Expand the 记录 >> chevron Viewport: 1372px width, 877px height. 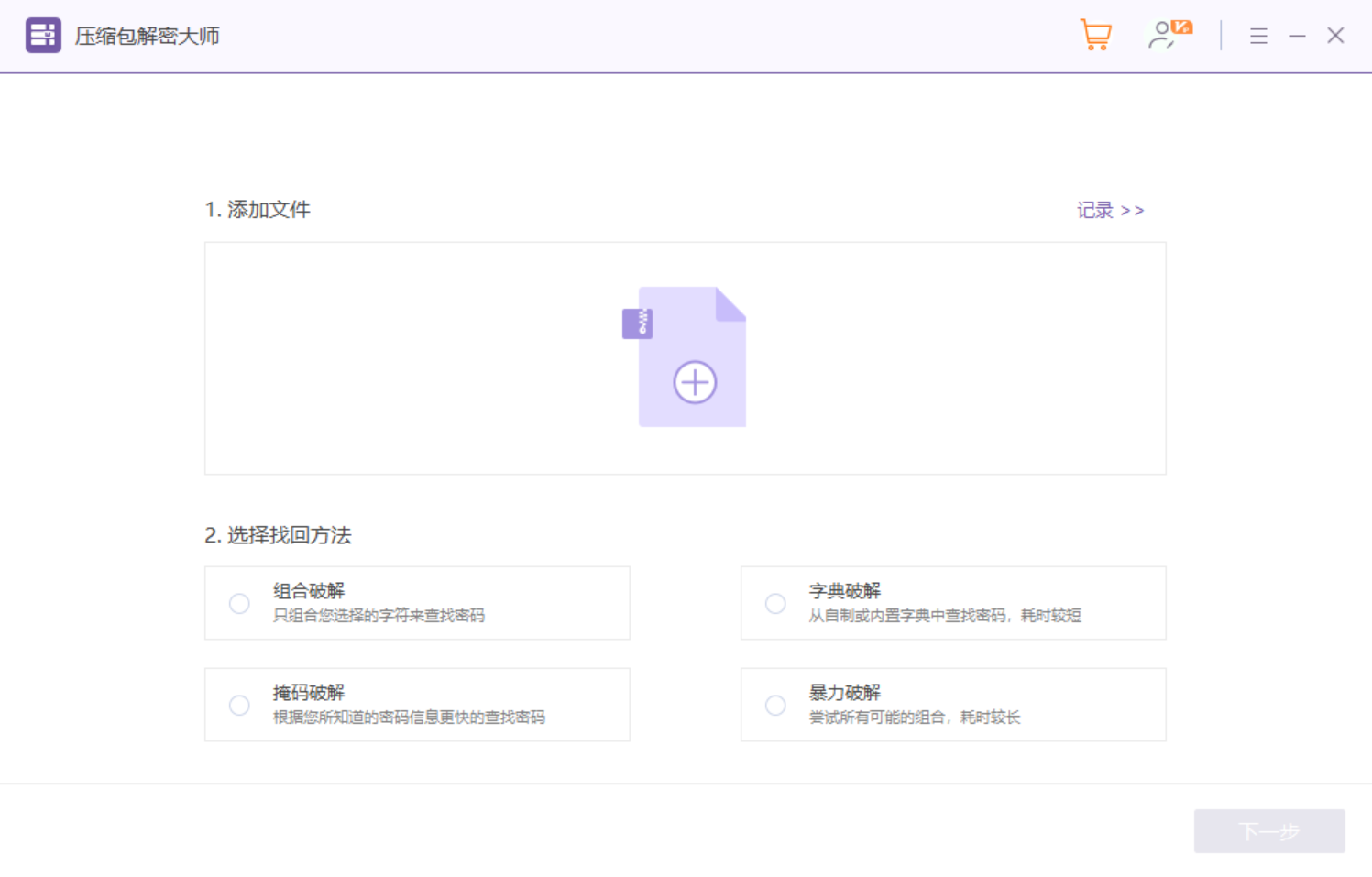pos(1134,210)
